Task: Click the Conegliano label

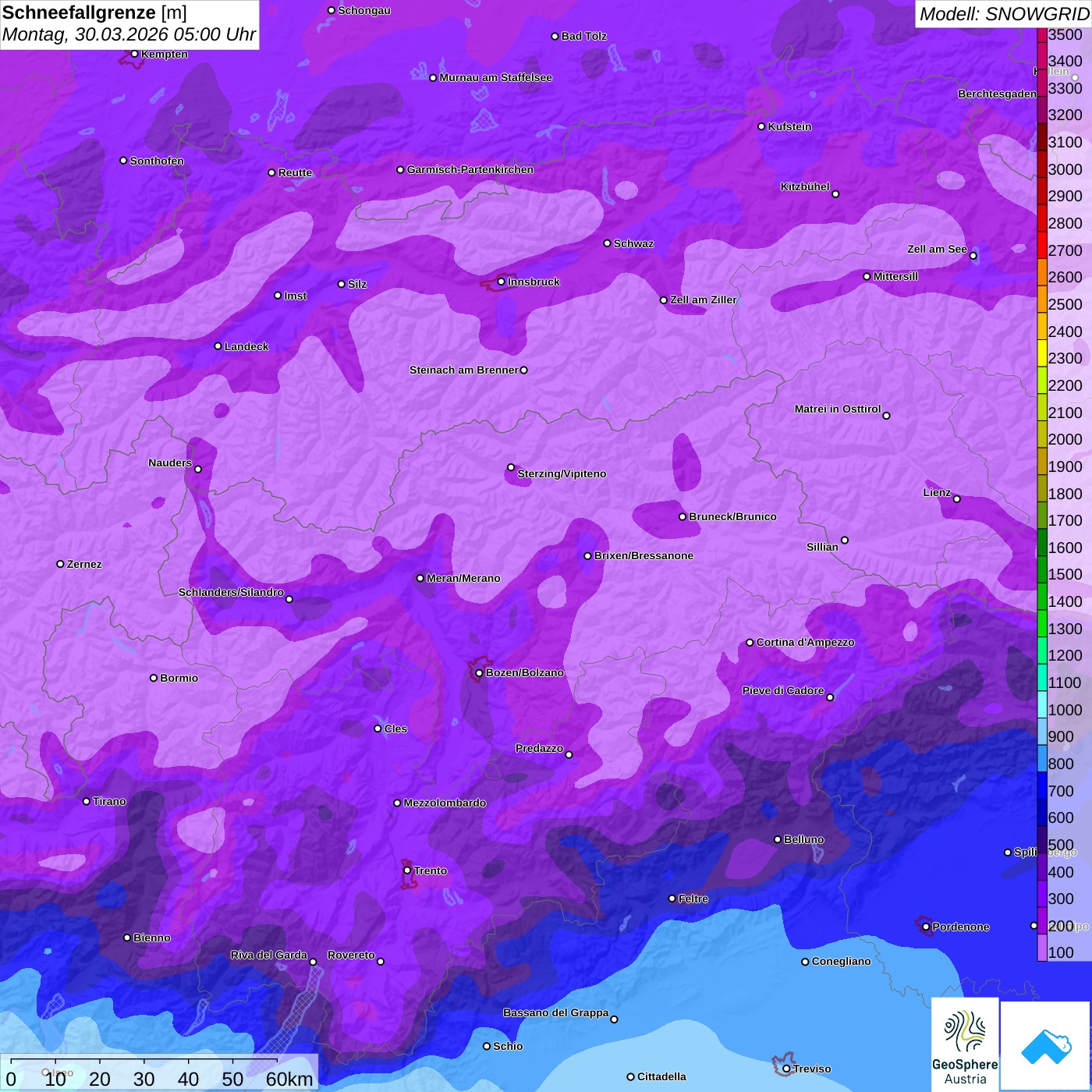Action: (841, 961)
